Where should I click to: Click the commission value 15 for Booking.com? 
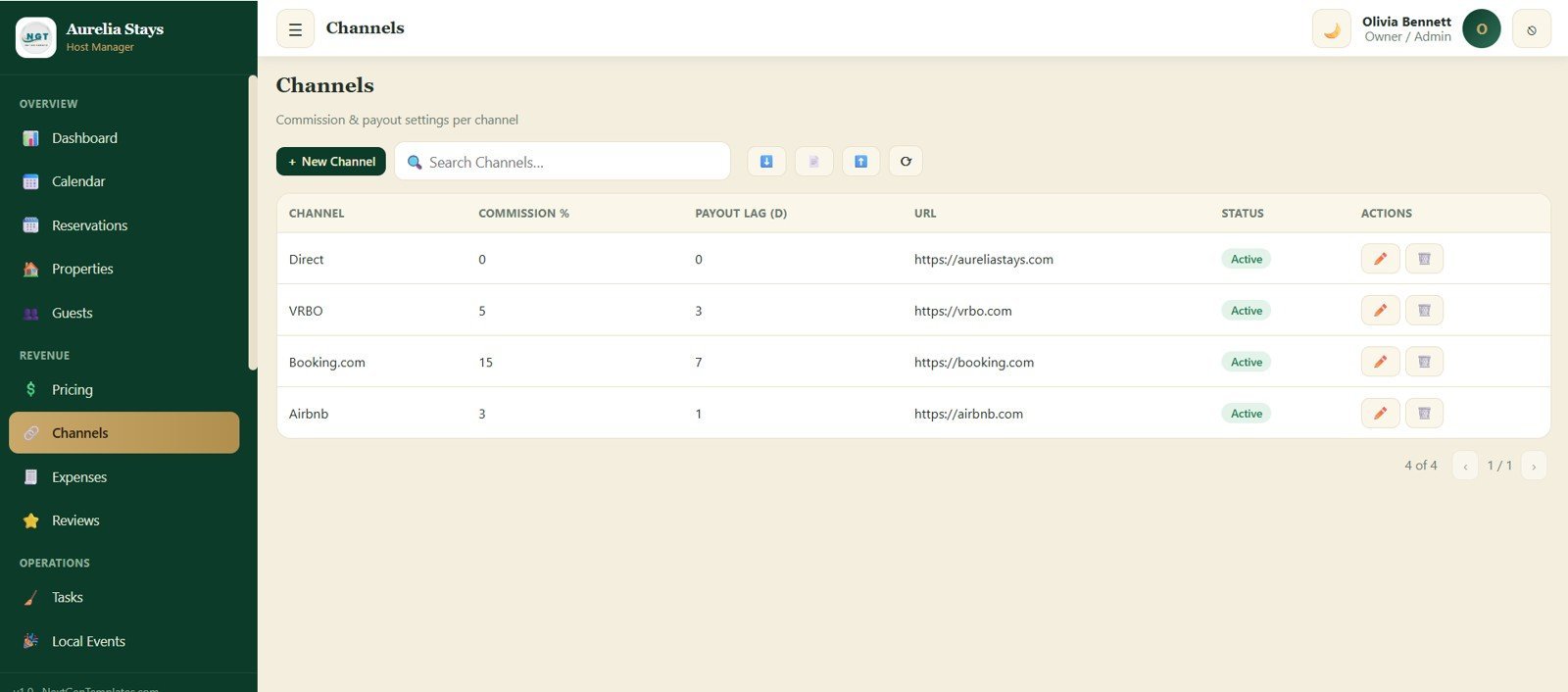(x=486, y=363)
